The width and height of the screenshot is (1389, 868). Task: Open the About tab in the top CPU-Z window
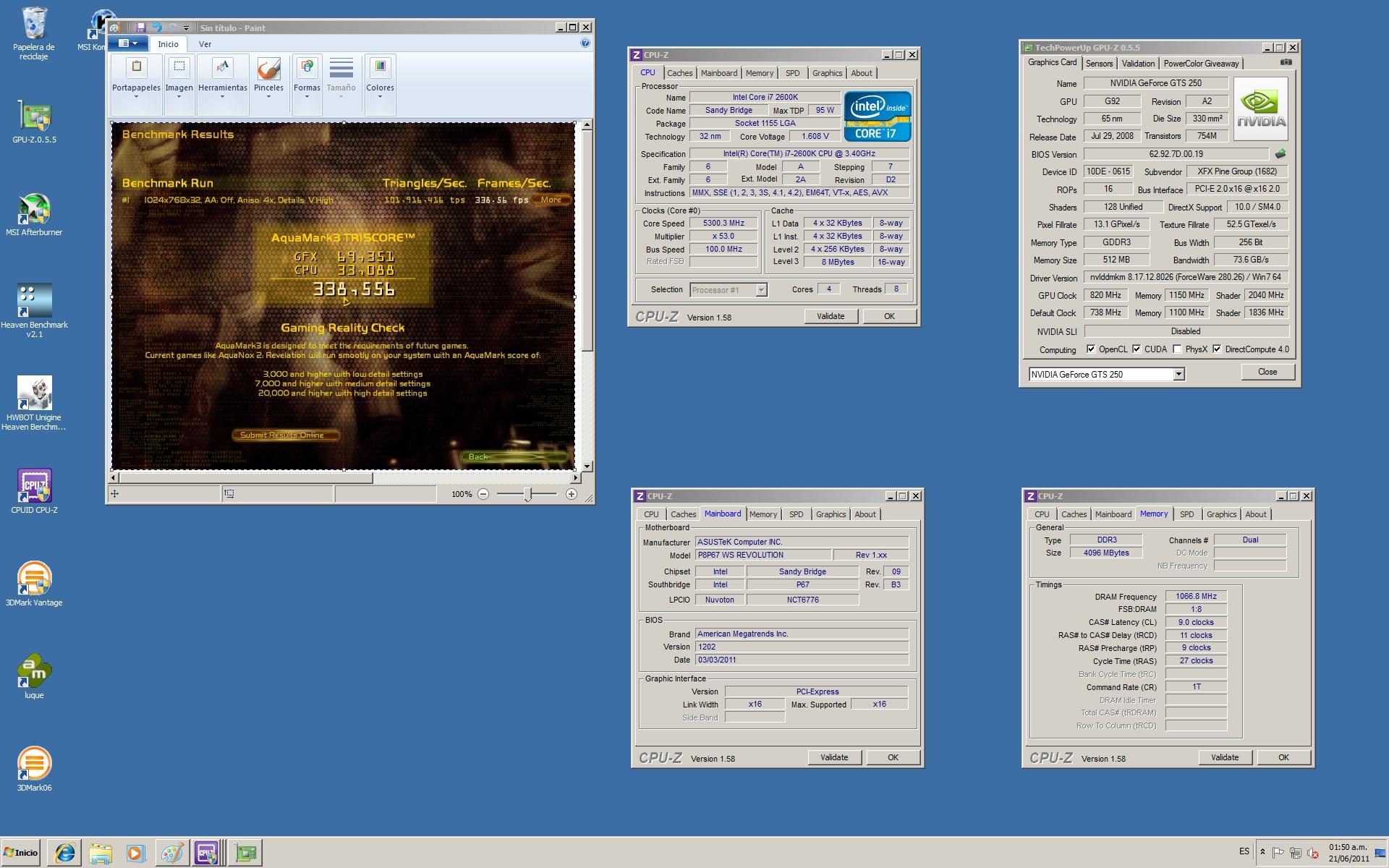[861, 73]
